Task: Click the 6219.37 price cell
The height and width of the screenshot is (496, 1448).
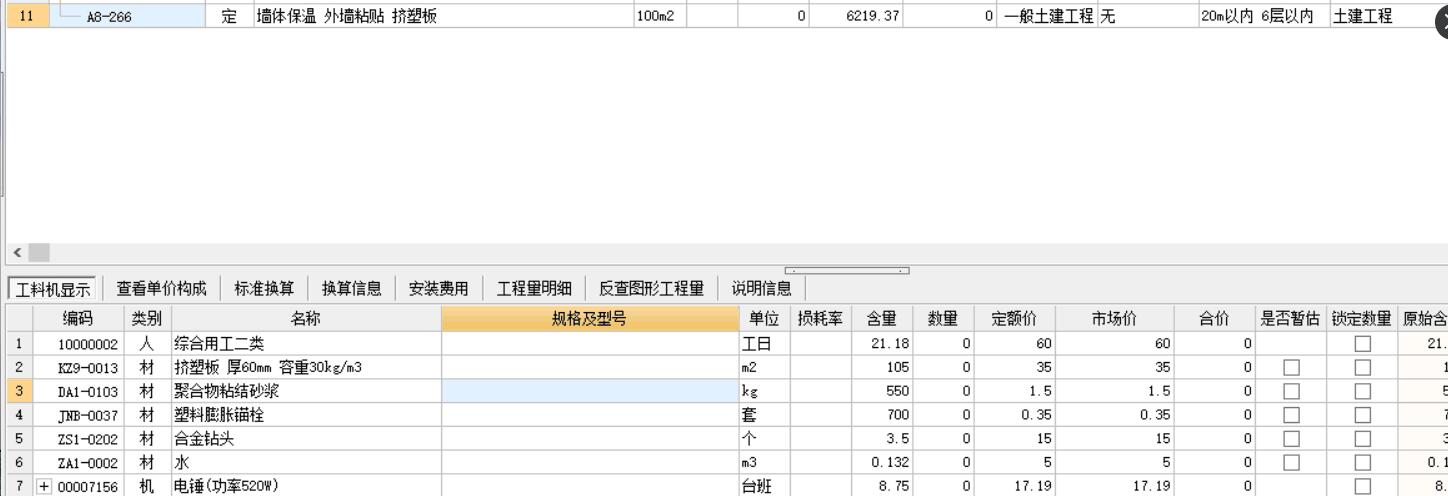Action: pyautogui.click(x=855, y=16)
